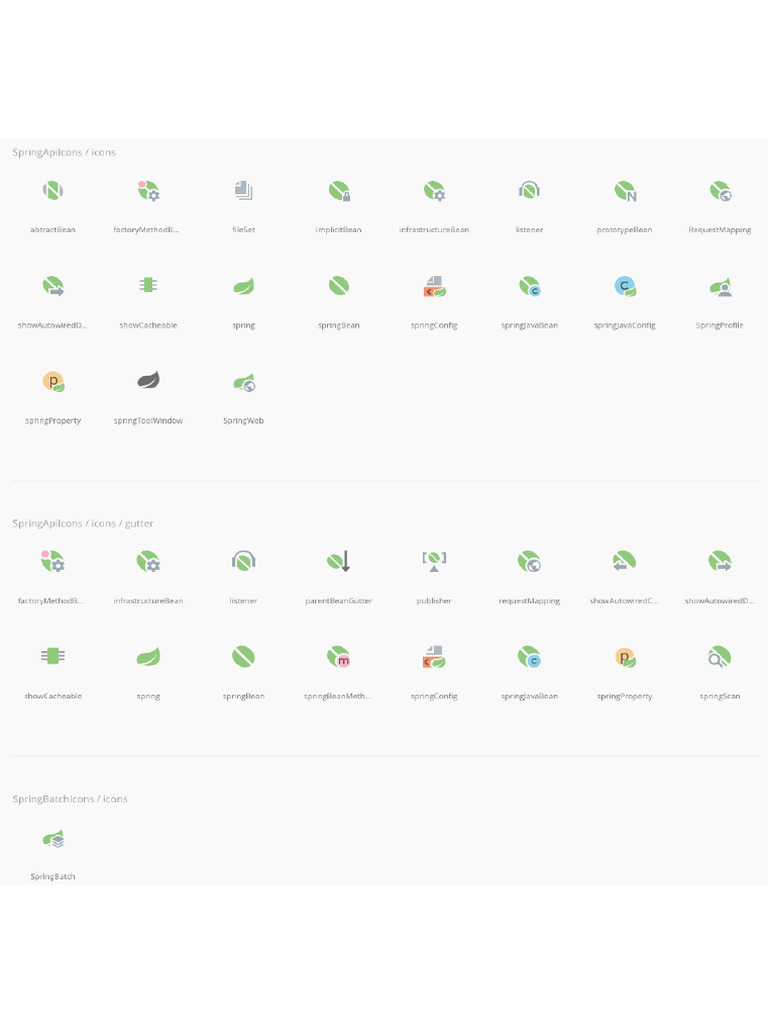Click showCacheable icon in the non-gutter icons section
This screenshot has height=1024, width=768.
pyautogui.click(x=148, y=285)
